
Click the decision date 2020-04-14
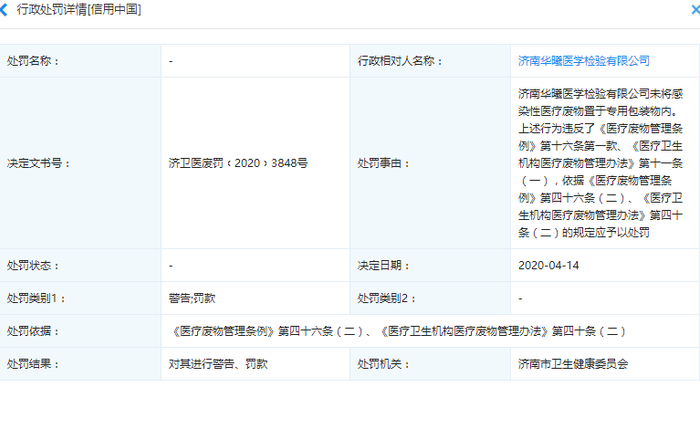(548, 265)
